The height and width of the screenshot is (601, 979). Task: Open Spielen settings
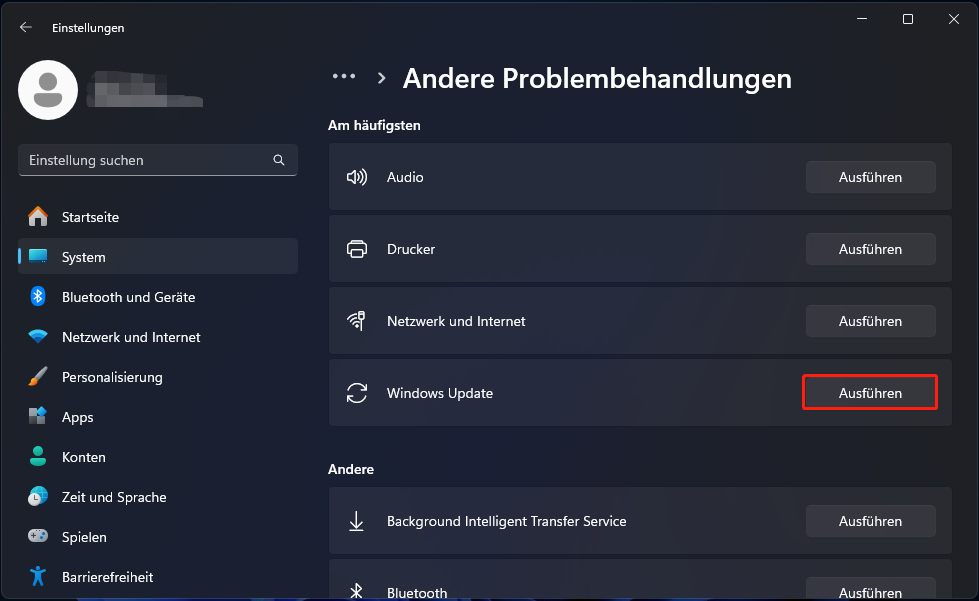(x=158, y=537)
